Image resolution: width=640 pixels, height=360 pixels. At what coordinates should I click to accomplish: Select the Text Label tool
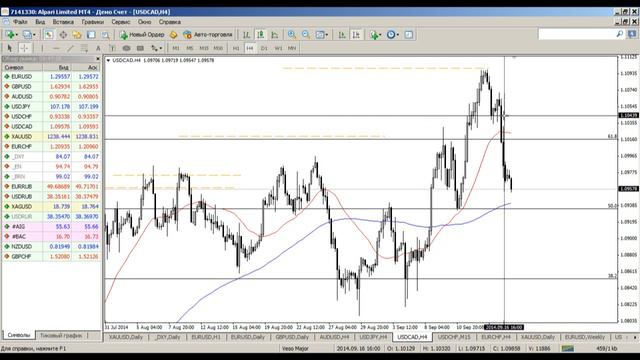point(112,48)
